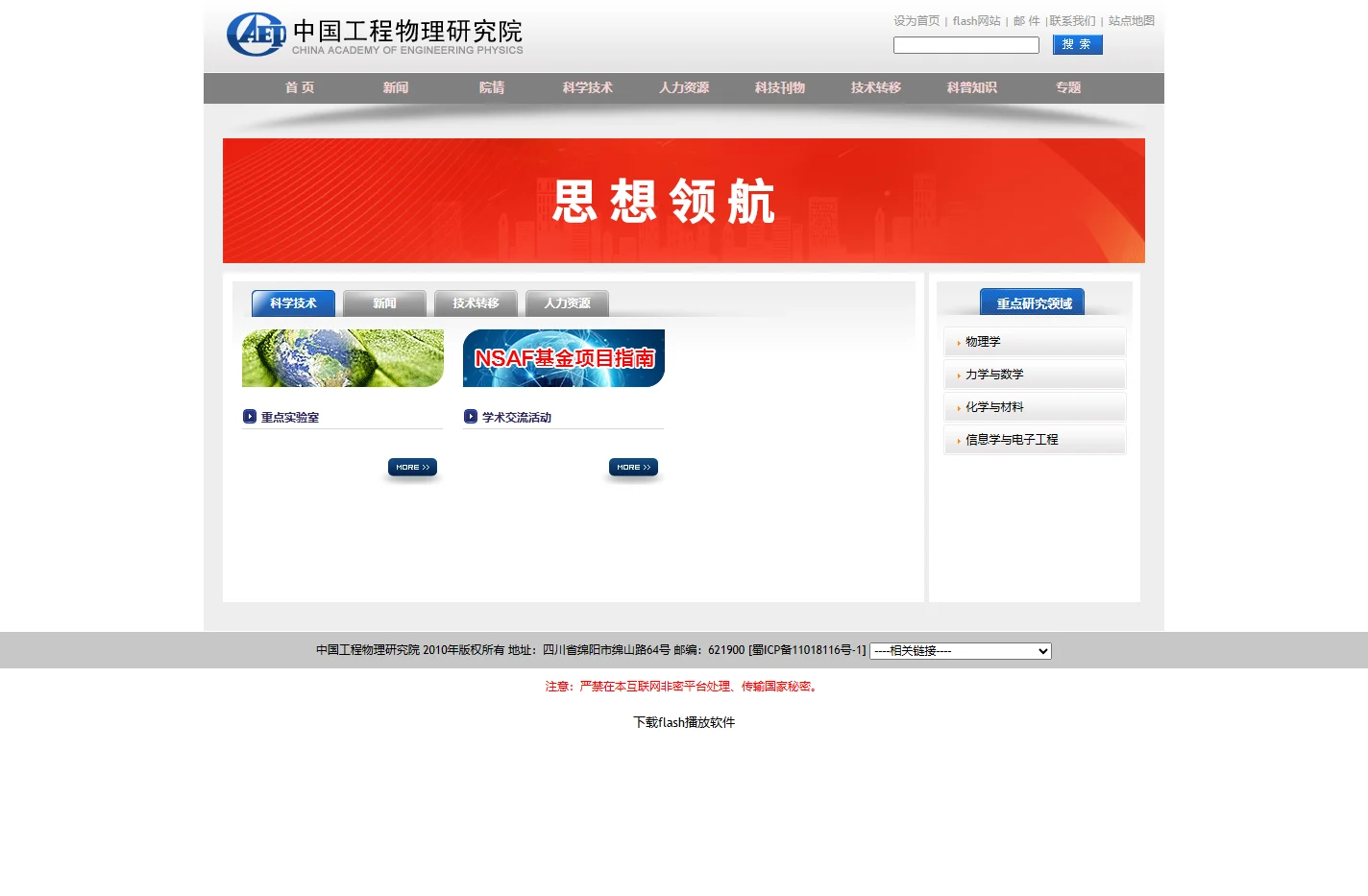Open the 相关链接 dropdown in footer

[x=961, y=651]
